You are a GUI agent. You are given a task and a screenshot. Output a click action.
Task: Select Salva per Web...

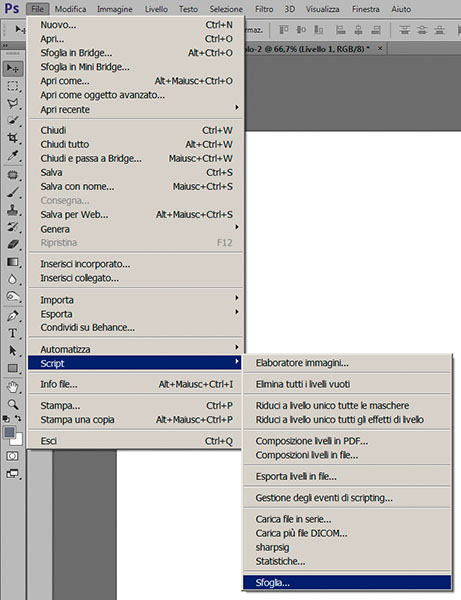click(136, 214)
